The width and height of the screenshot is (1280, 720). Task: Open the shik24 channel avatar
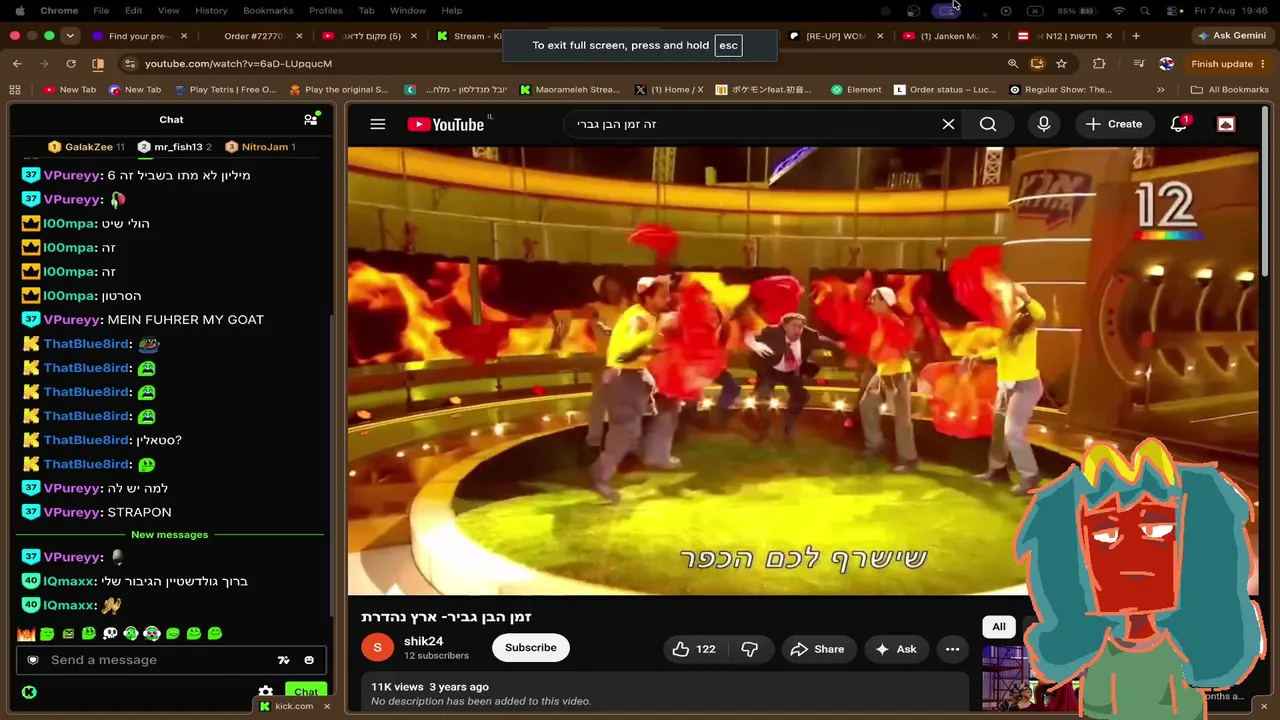[x=377, y=648]
